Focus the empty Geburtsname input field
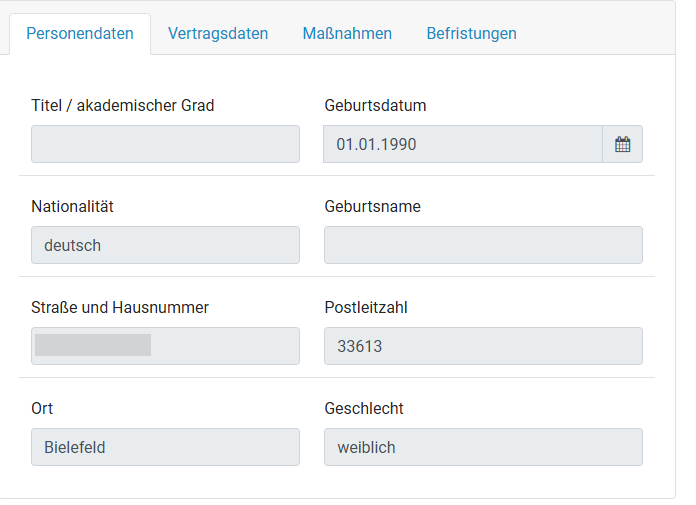 point(483,245)
